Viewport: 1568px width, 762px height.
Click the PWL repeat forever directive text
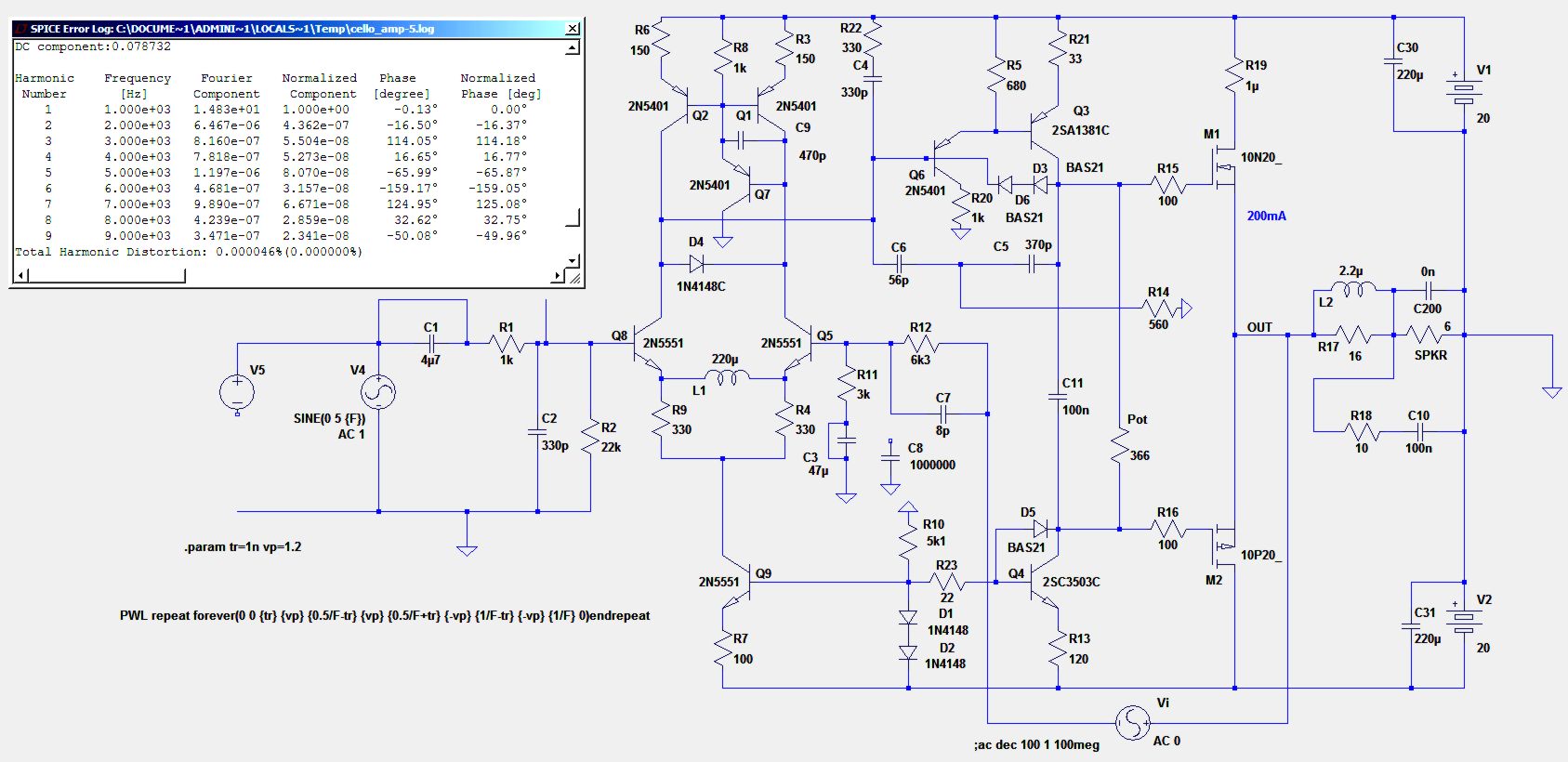click(x=385, y=615)
